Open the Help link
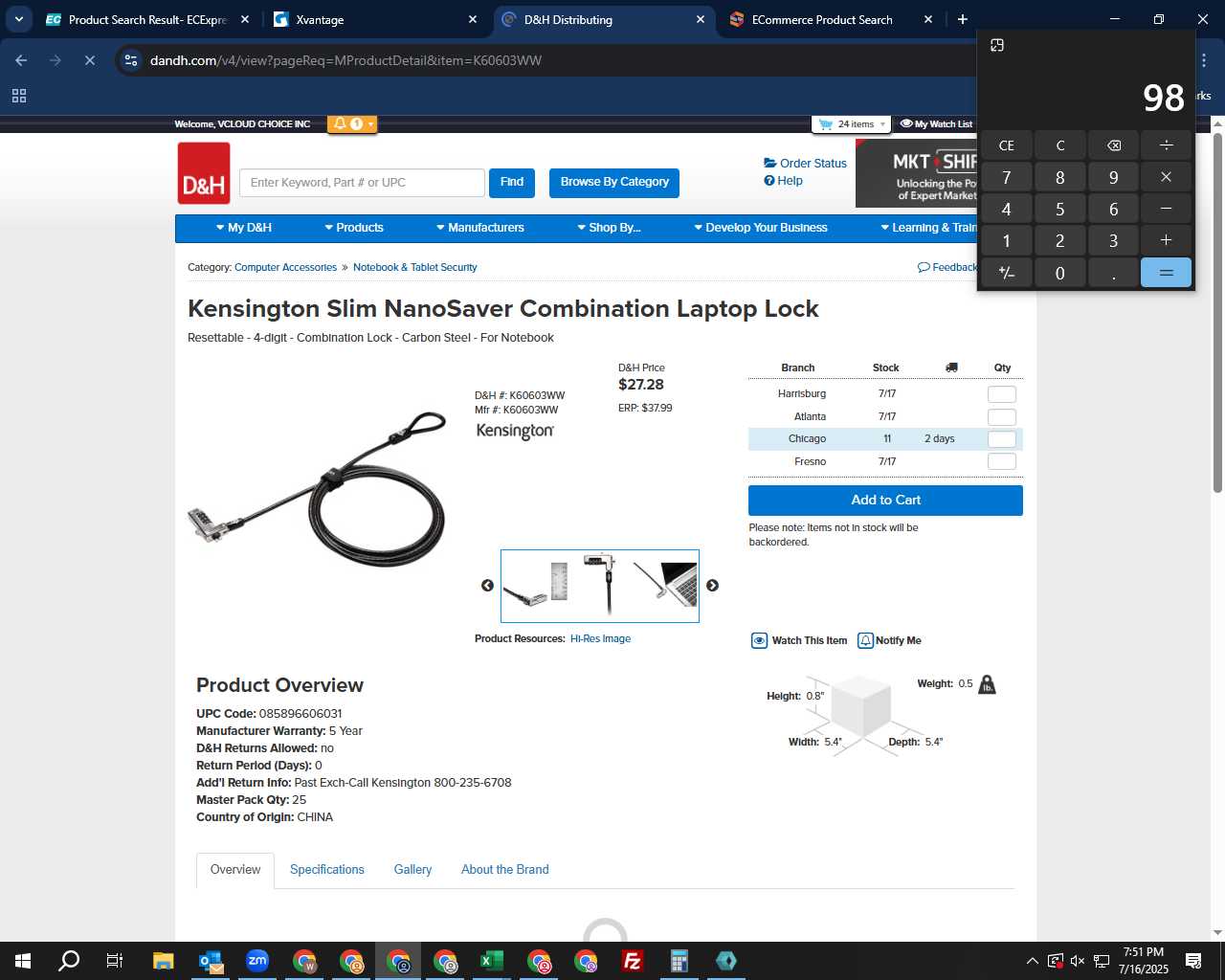Image resolution: width=1225 pixels, height=980 pixels. coord(783,181)
